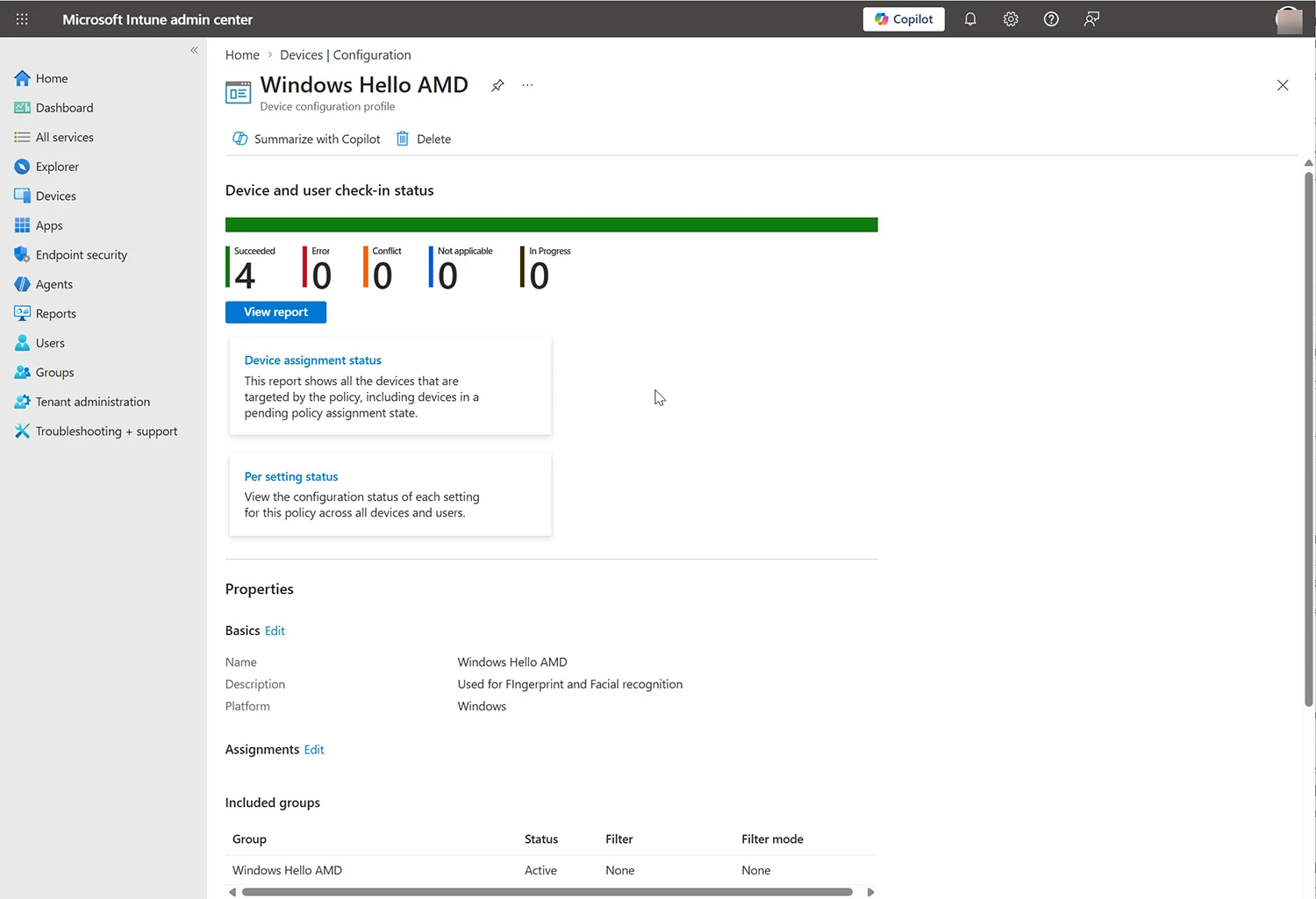Image resolution: width=1316 pixels, height=899 pixels.
Task: Click the device configuration profile icon
Action: click(238, 92)
